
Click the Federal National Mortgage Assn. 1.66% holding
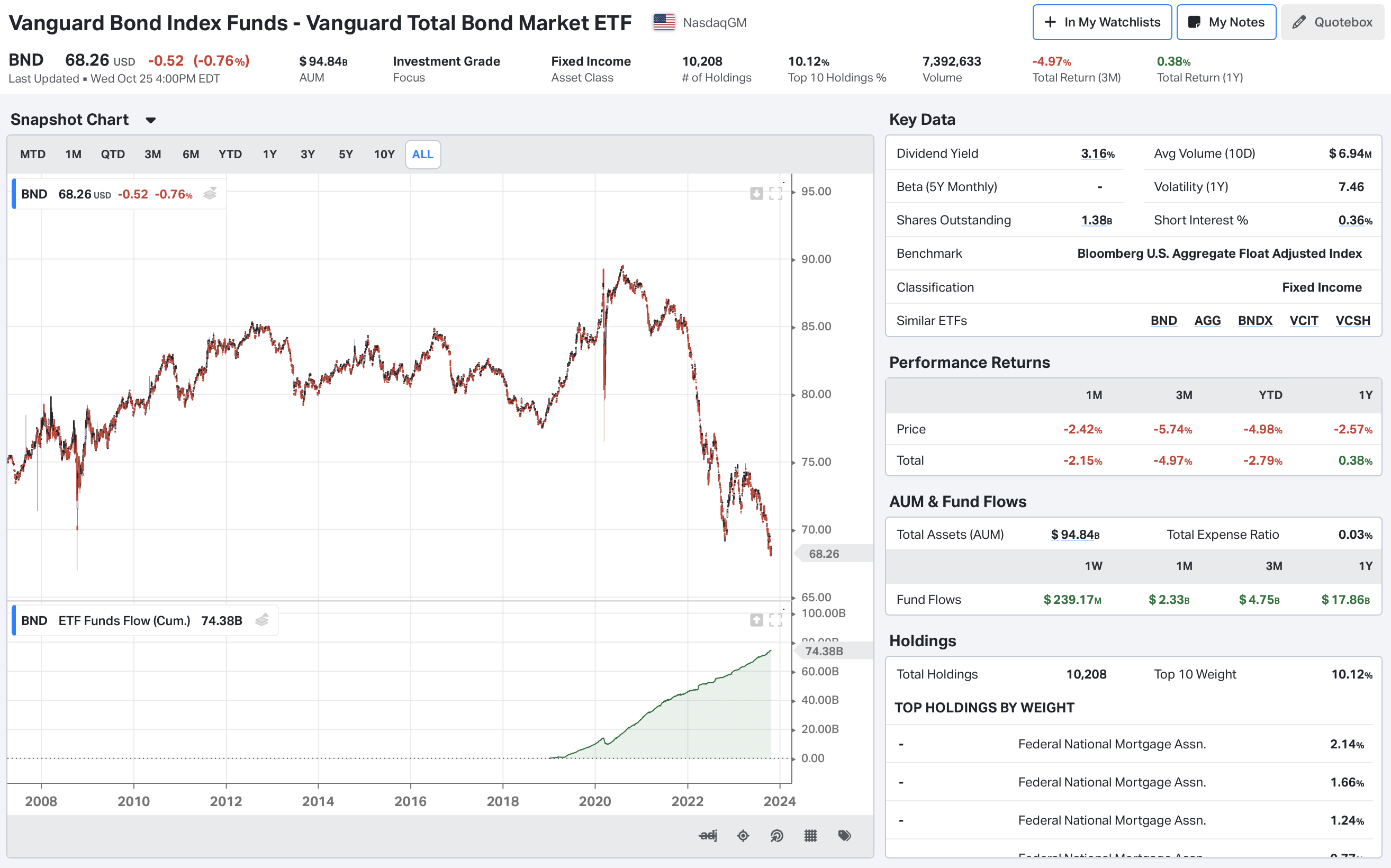1133,782
